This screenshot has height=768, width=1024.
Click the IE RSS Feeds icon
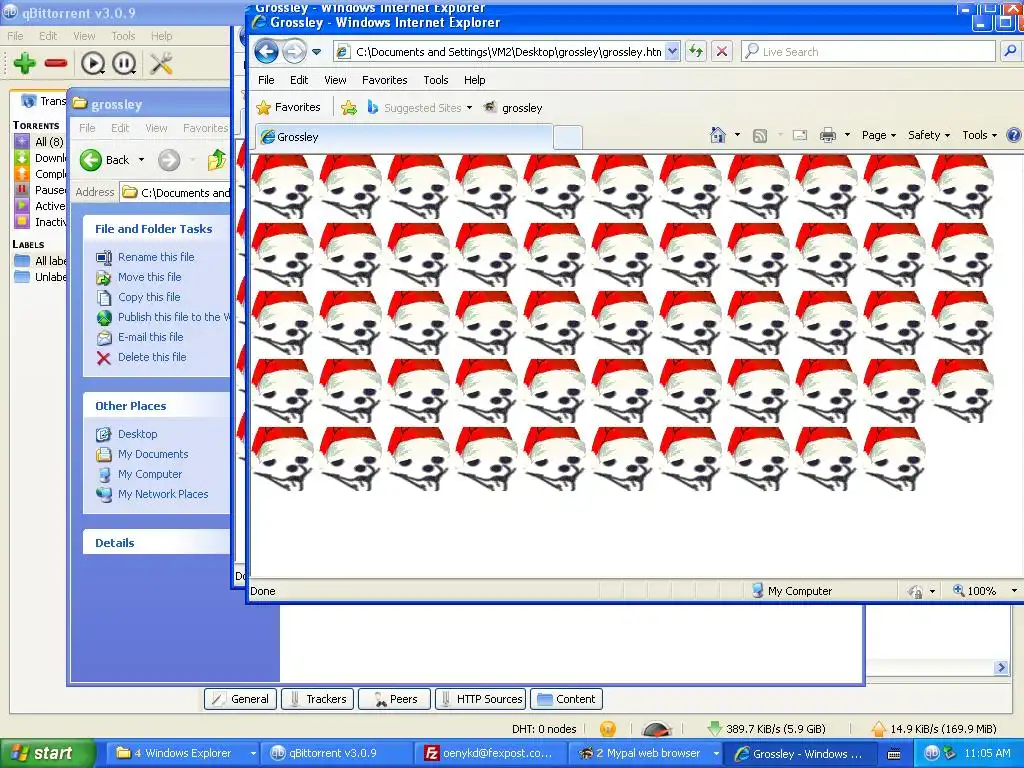click(760, 135)
